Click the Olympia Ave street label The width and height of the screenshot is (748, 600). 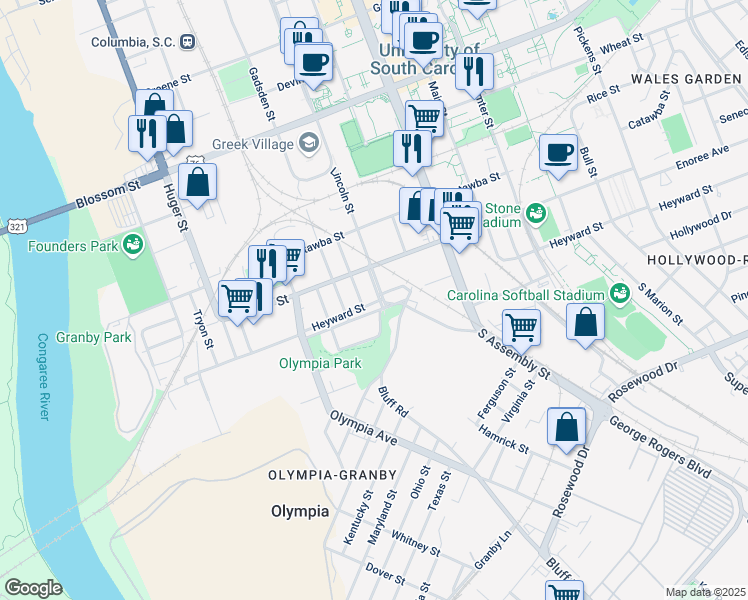[364, 428]
